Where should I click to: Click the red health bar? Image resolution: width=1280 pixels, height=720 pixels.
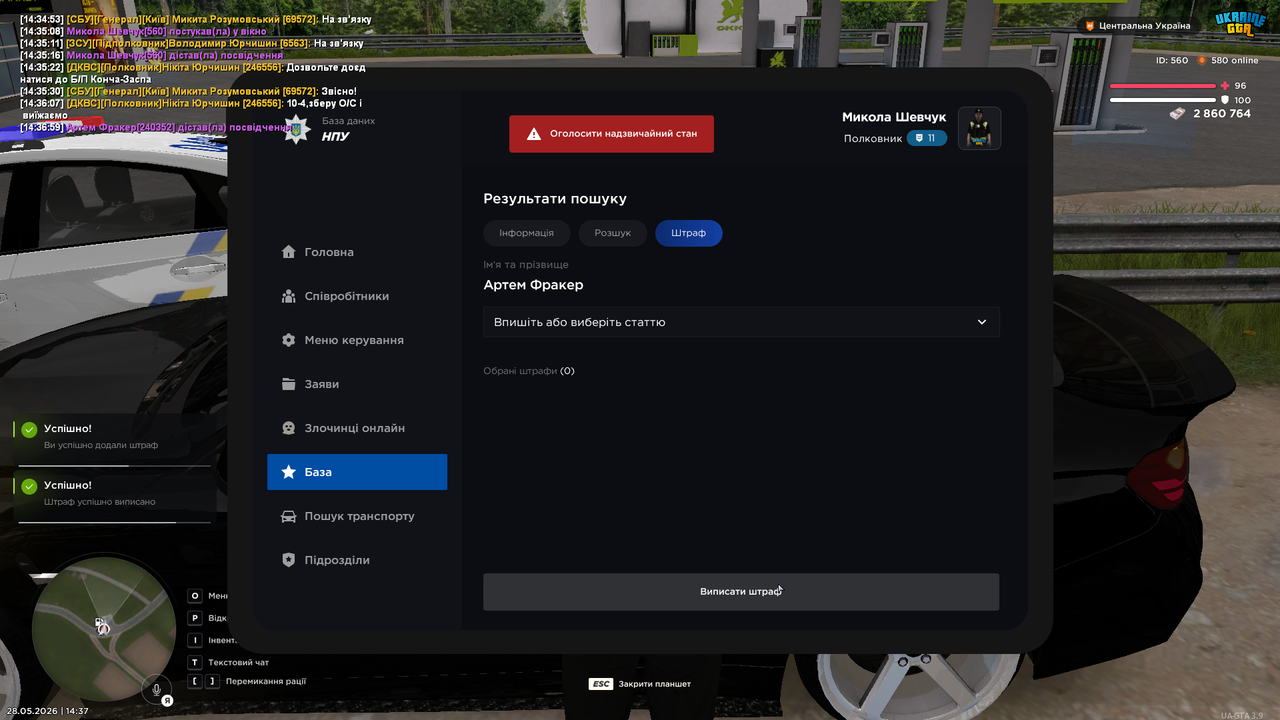pyautogui.click(x=1162, y=86)
